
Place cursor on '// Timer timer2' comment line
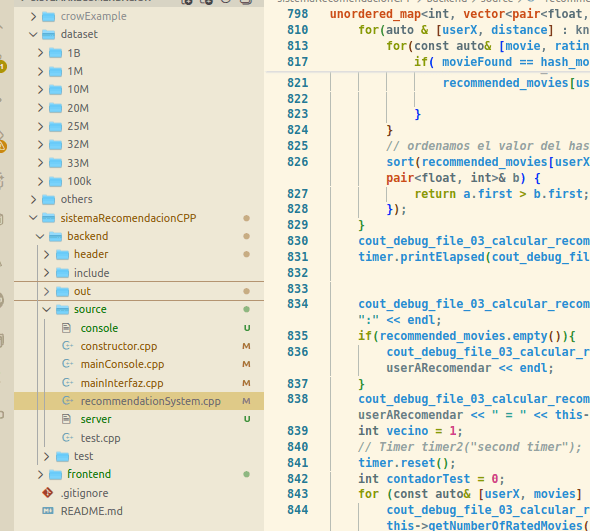[470, 447]
